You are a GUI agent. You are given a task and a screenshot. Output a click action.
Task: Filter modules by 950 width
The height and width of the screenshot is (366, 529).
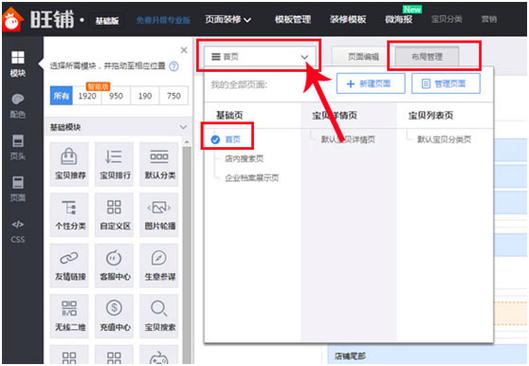(116, 96)
